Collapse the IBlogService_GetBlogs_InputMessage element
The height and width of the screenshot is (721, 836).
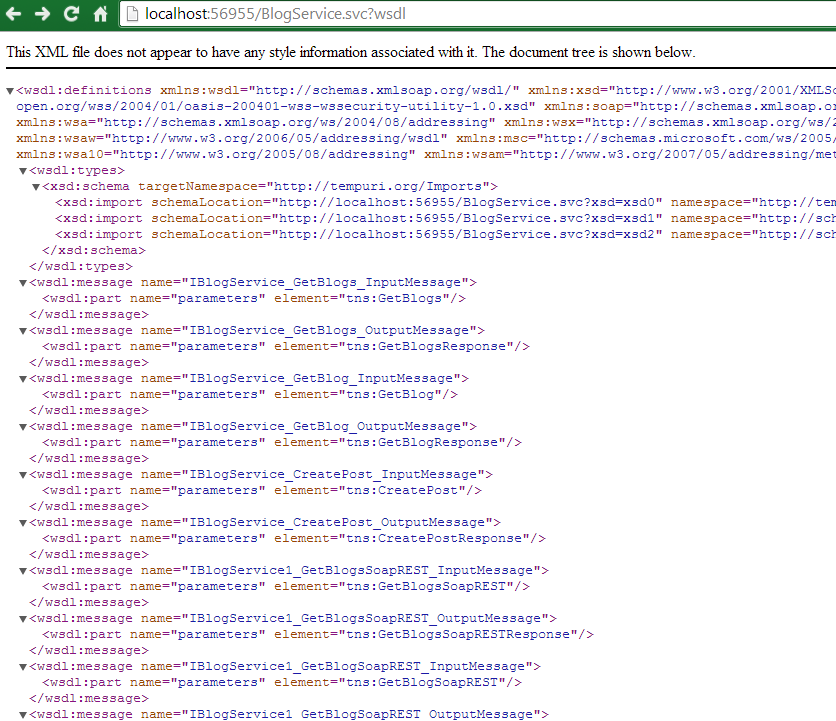[22, 282]
